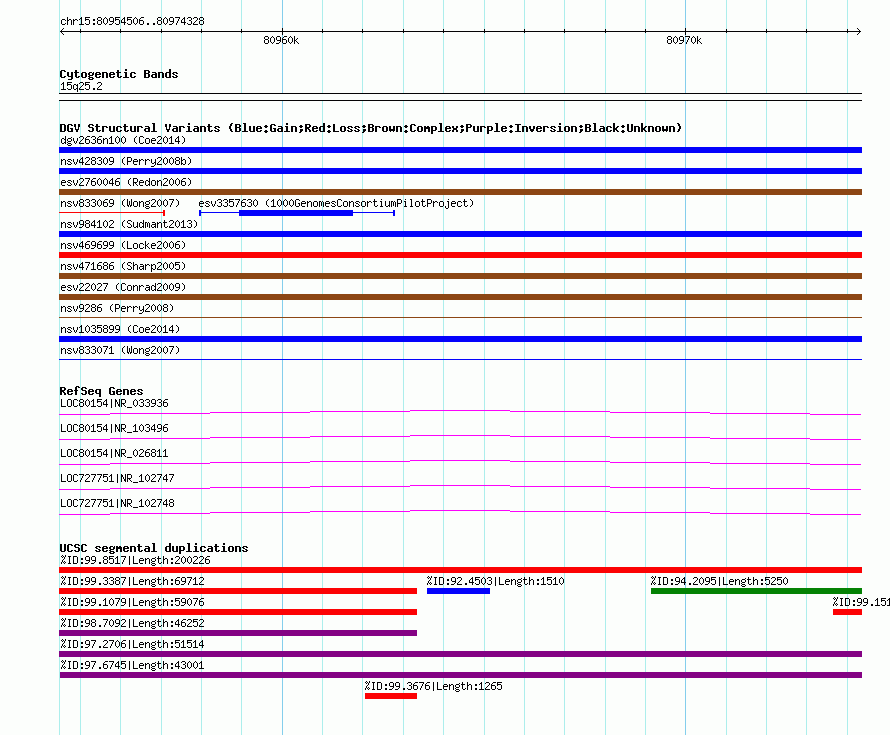Select the purple bar for %ID:98.7092|Length:46252
The width and height of the screenshot is (890, 735).
click(238, 633)
